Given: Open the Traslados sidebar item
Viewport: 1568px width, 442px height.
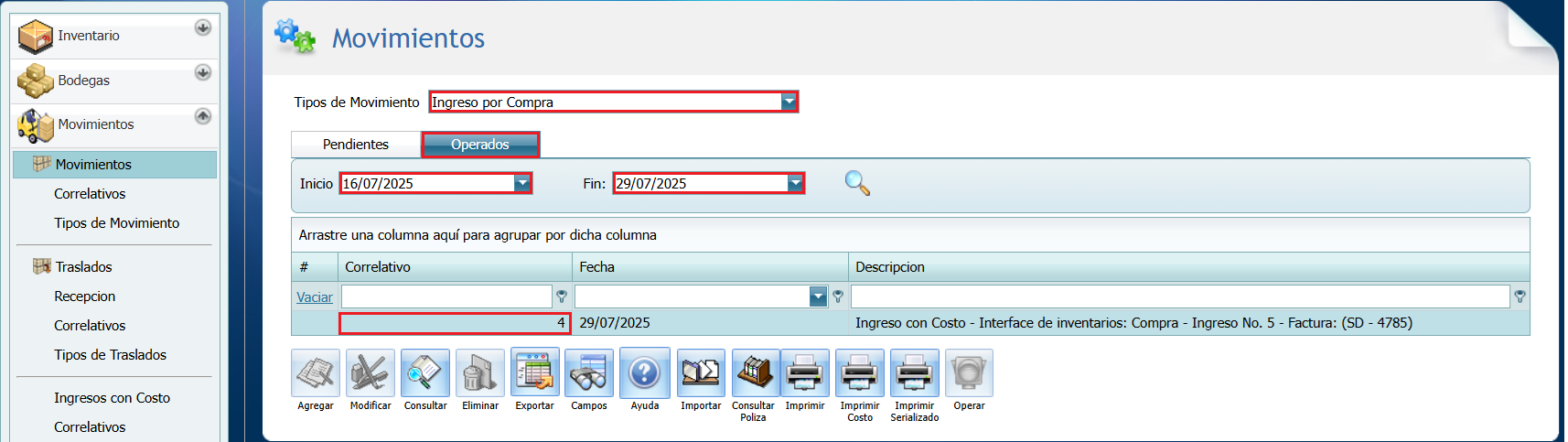Looking at the screenshot, I should tap(83, 267).
